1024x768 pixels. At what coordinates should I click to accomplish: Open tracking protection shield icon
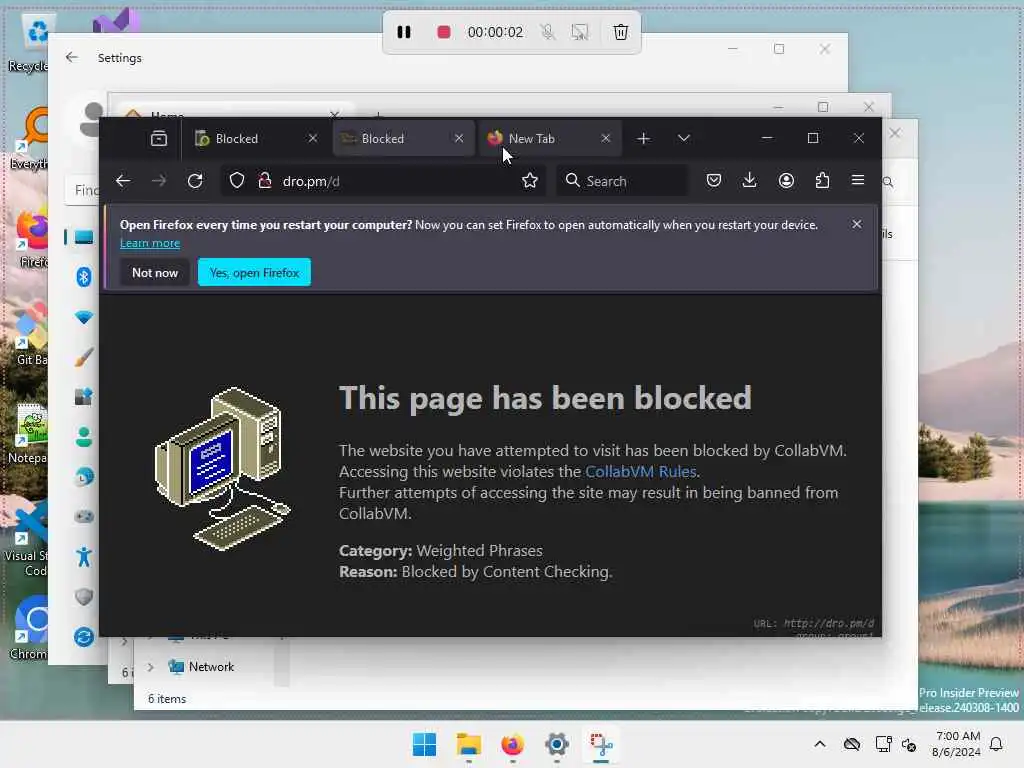[237, 181]
